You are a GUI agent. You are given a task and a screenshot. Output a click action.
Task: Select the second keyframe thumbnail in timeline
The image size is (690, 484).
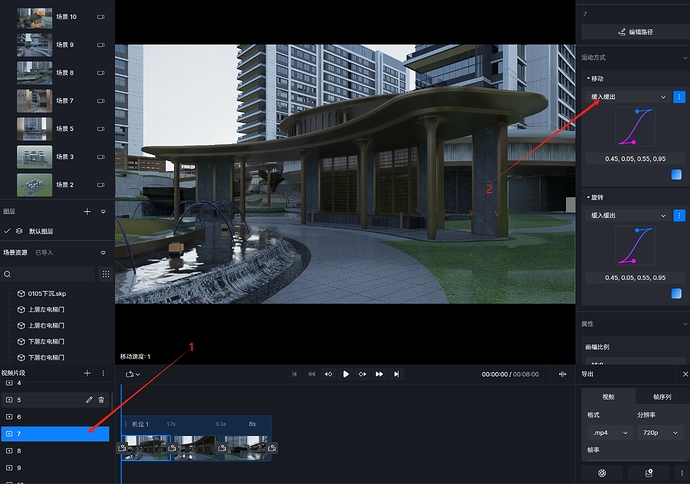point(196,448)
